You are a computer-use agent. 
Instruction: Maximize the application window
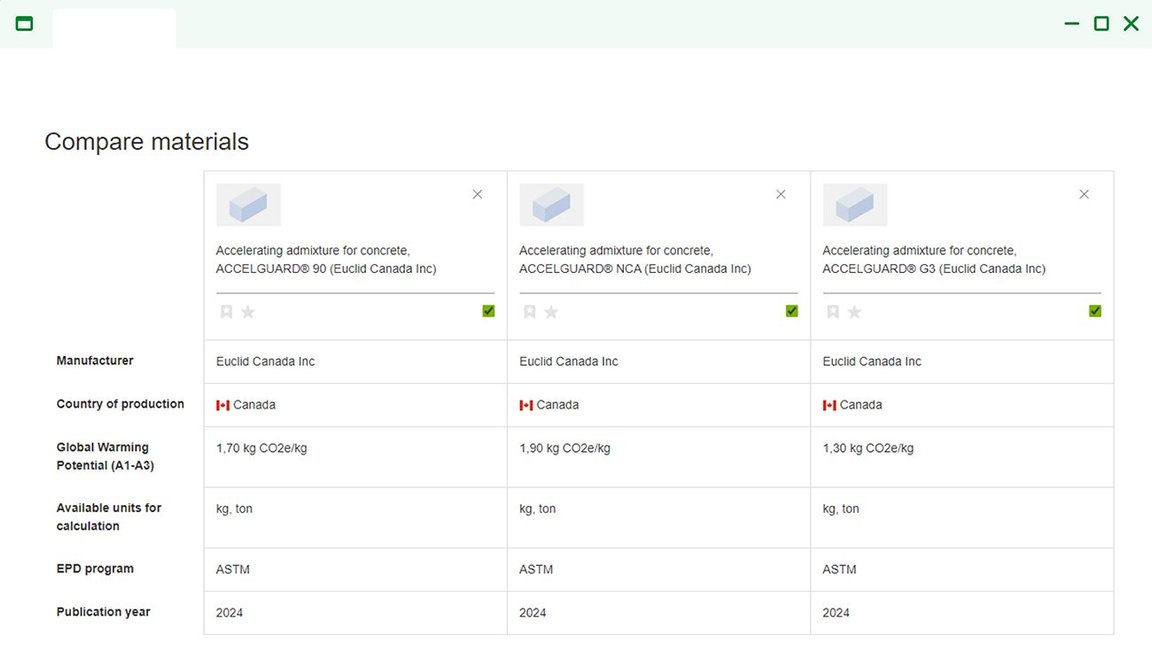coord(1101,24)
